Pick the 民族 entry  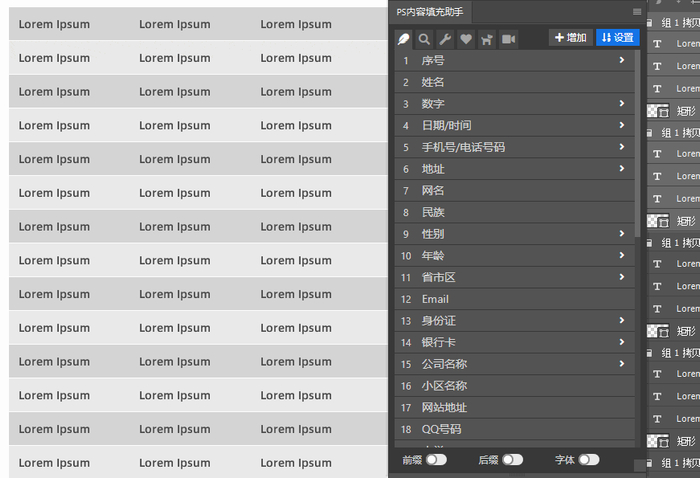pos(514,212)
